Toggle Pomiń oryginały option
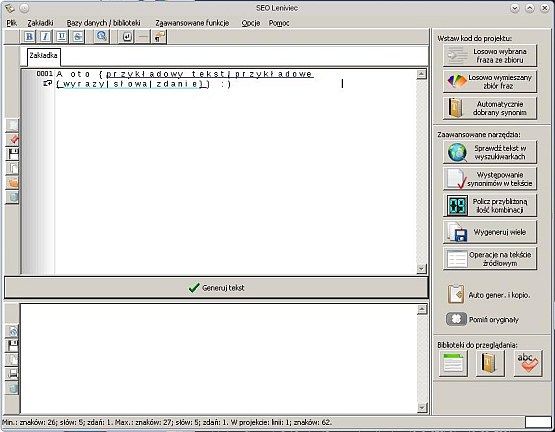The image size is (555, 432). 482,319
